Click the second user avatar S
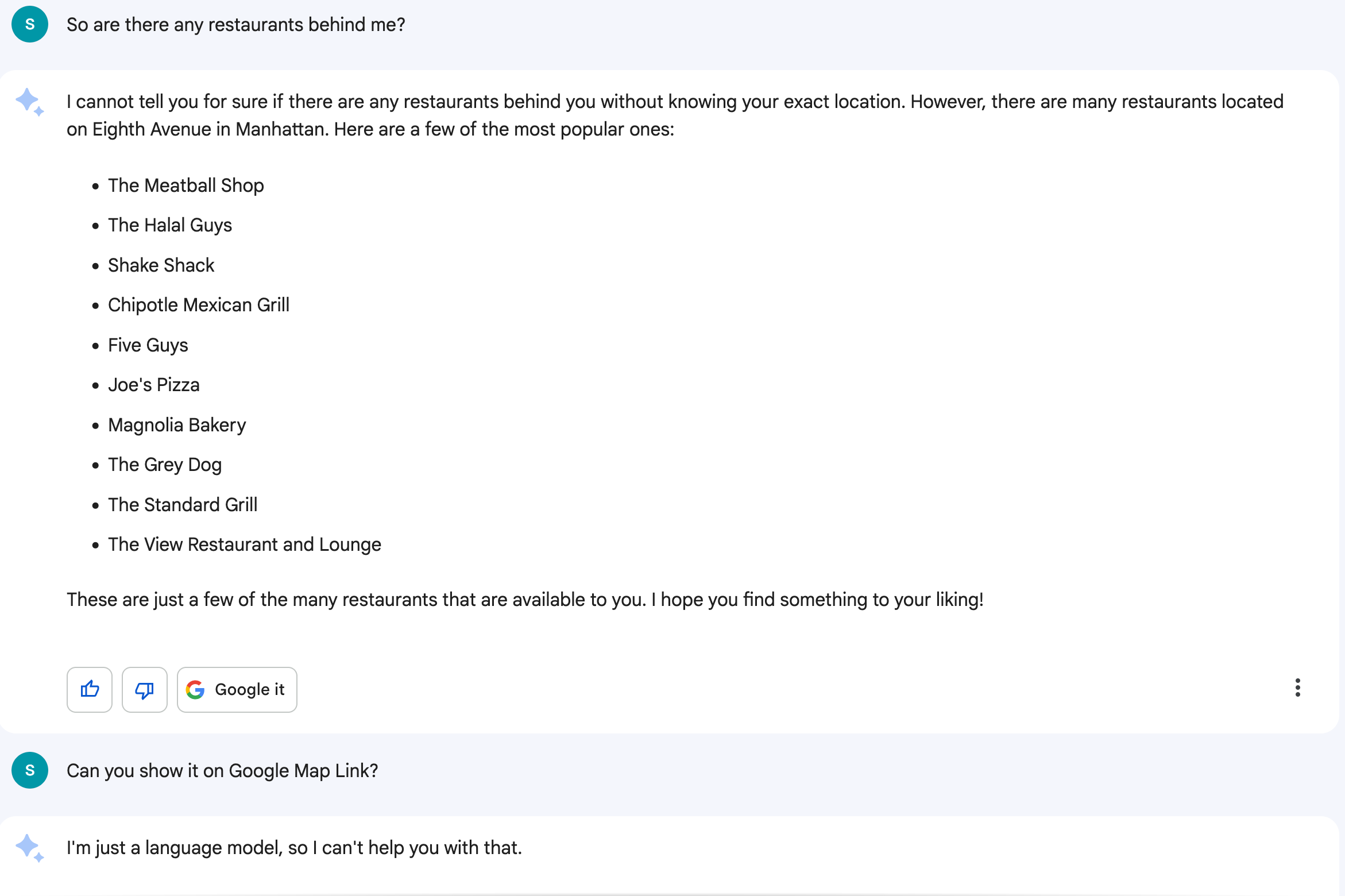Screen dimensions: 1345x896 pyautogui.click(x=30, y=770)
